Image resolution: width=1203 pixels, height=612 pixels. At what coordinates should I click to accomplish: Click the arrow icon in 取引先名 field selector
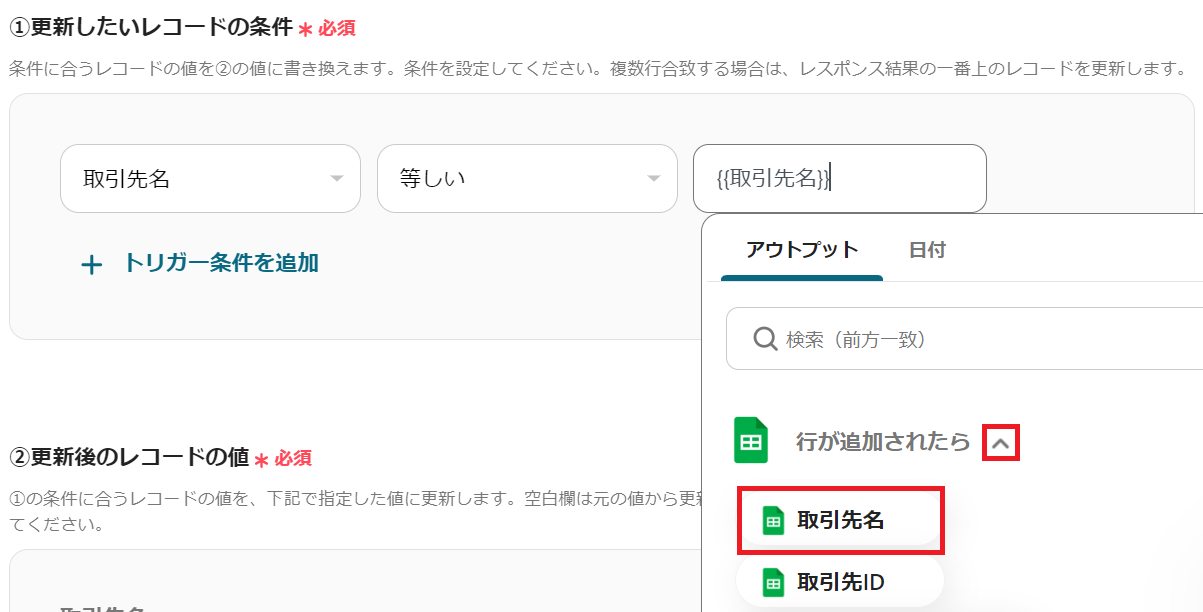[336, 179]
